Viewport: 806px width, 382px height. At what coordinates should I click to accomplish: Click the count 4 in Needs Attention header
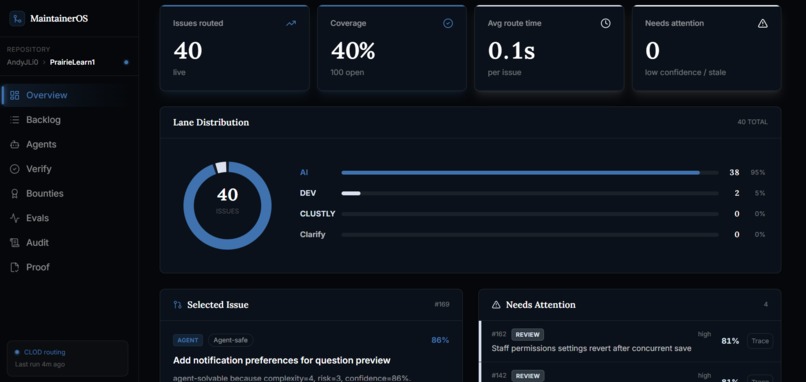click(765, 305)
